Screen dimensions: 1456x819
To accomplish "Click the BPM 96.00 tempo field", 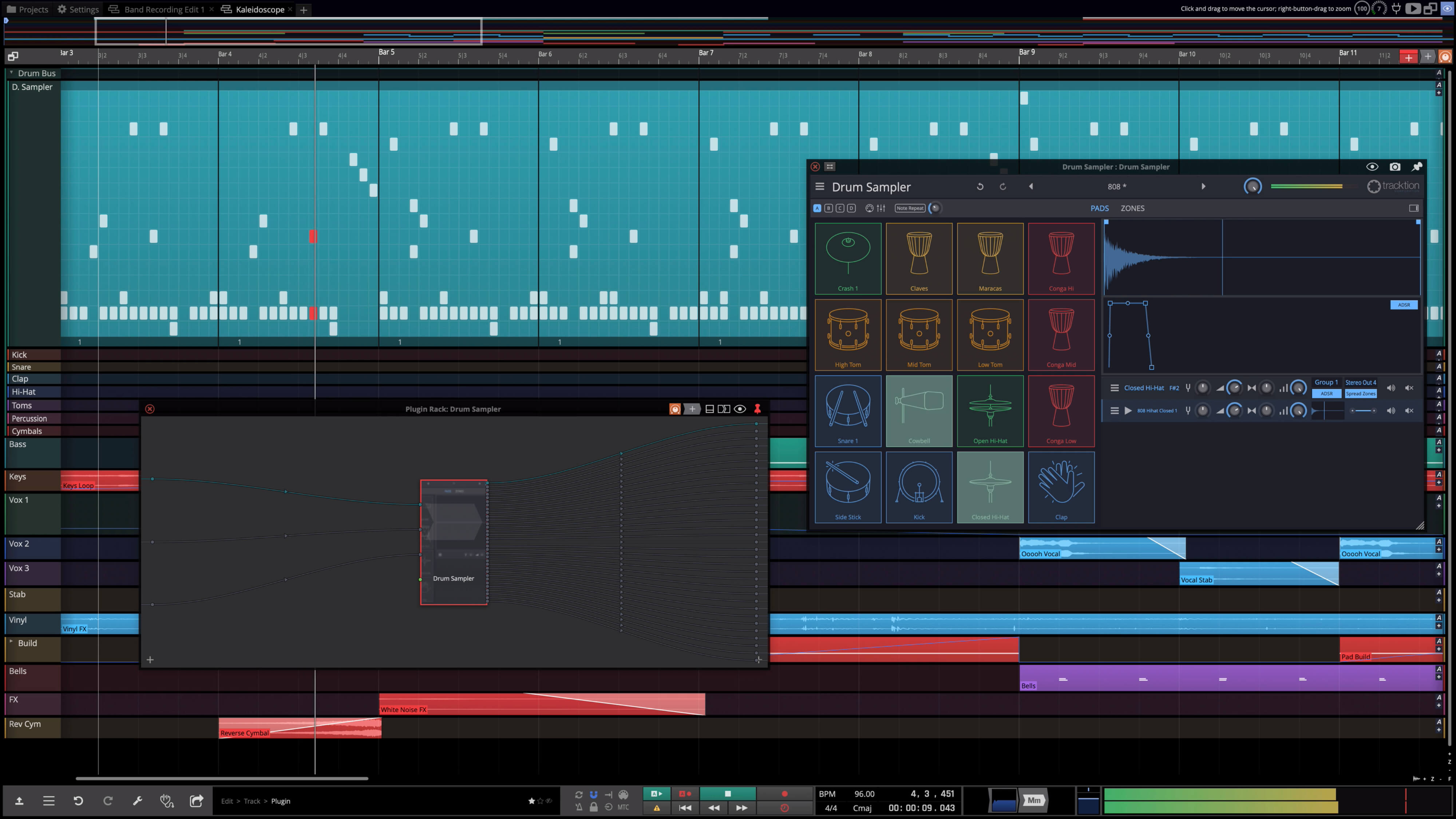I will tap(864, 794).
